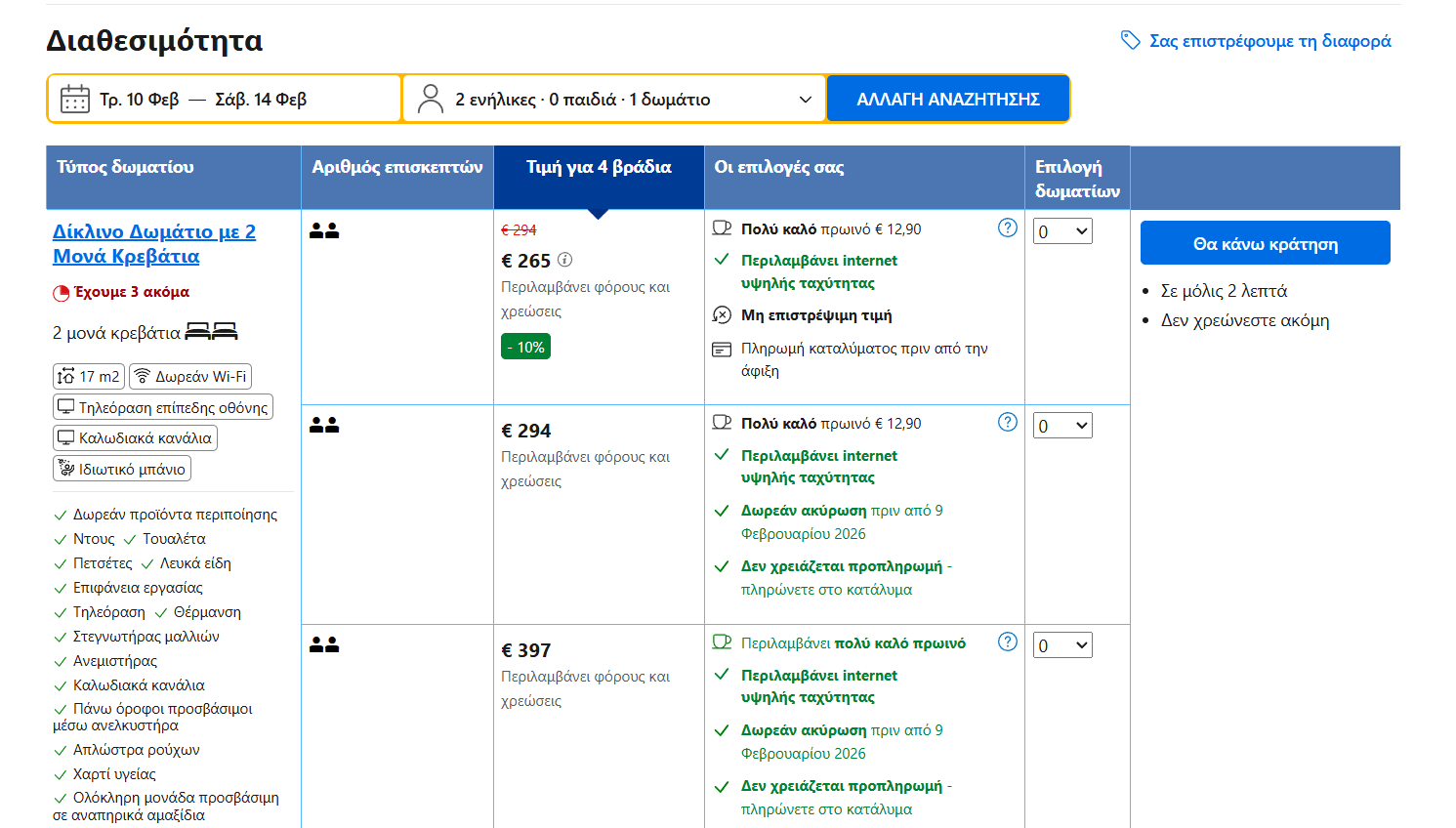Click the non-refundable price icon
Image resolution: width=1456 pixels, height=828 pixels.
pos(722,314)
